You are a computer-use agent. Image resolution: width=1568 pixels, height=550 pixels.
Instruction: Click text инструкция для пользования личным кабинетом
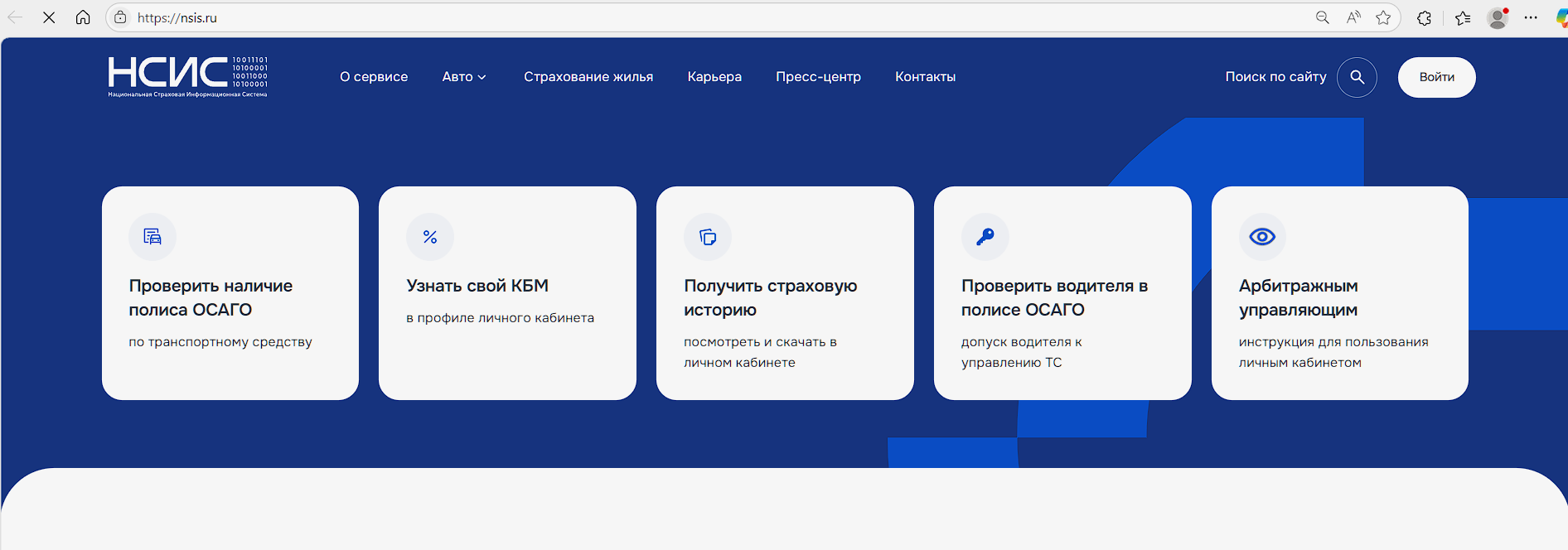pos(1333,352)
